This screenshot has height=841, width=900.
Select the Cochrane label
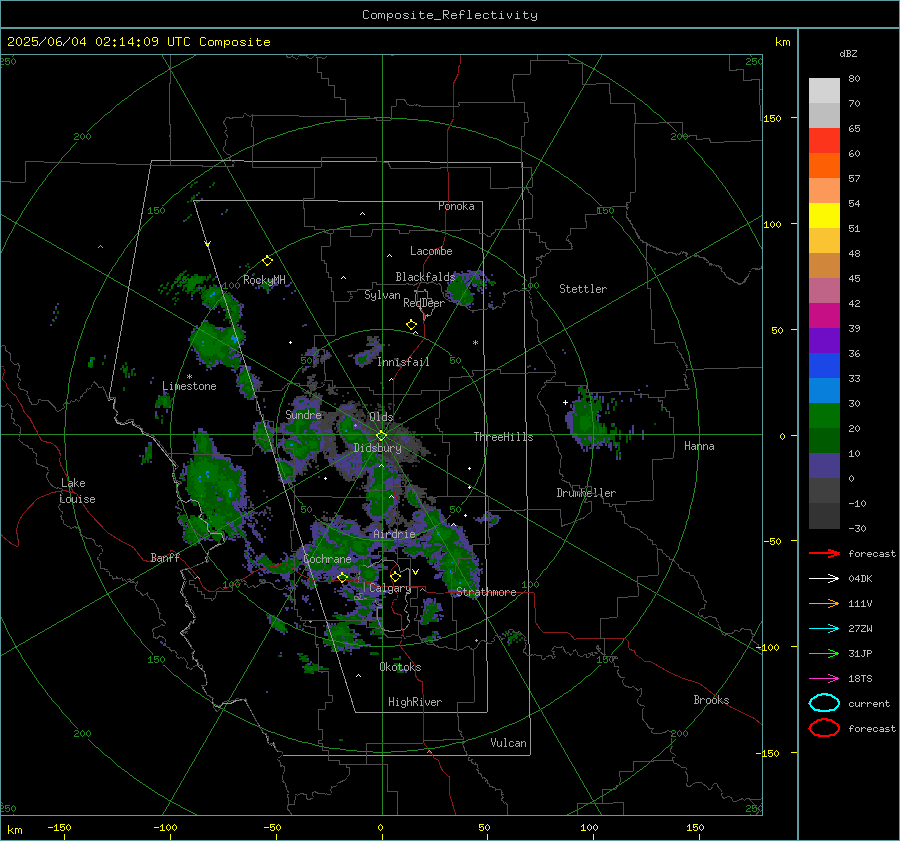click(327, 559)
